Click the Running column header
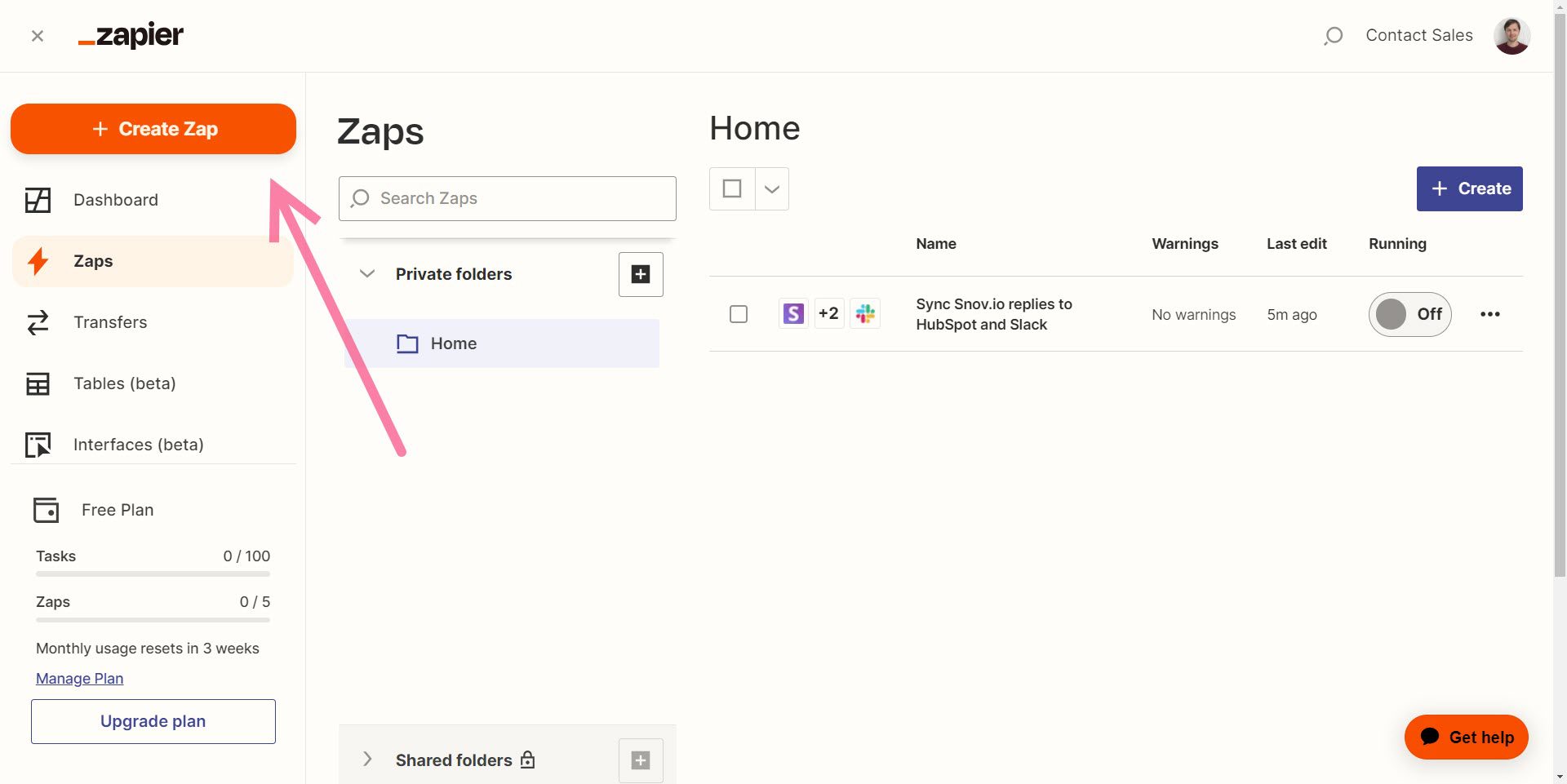The image size is (1567, 784). pos(1397,244)
